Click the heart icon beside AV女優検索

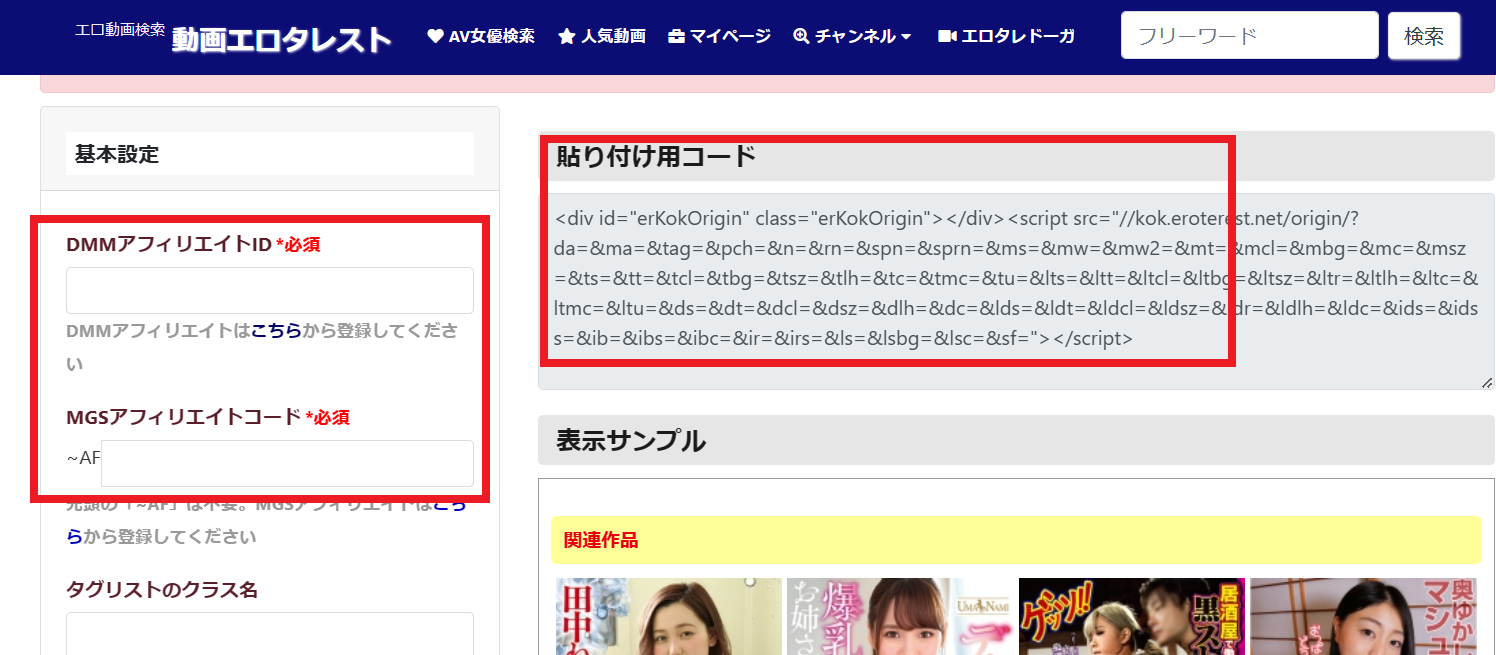tap(435, 37)
